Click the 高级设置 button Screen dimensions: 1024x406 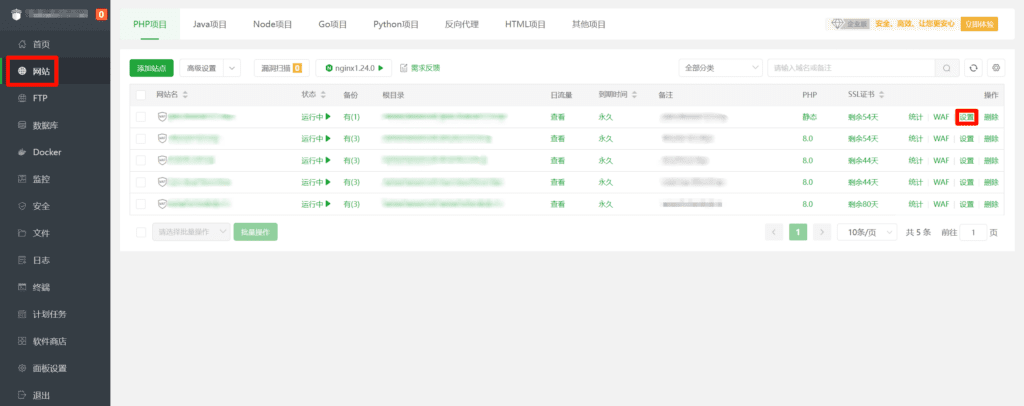pos(201,68)
